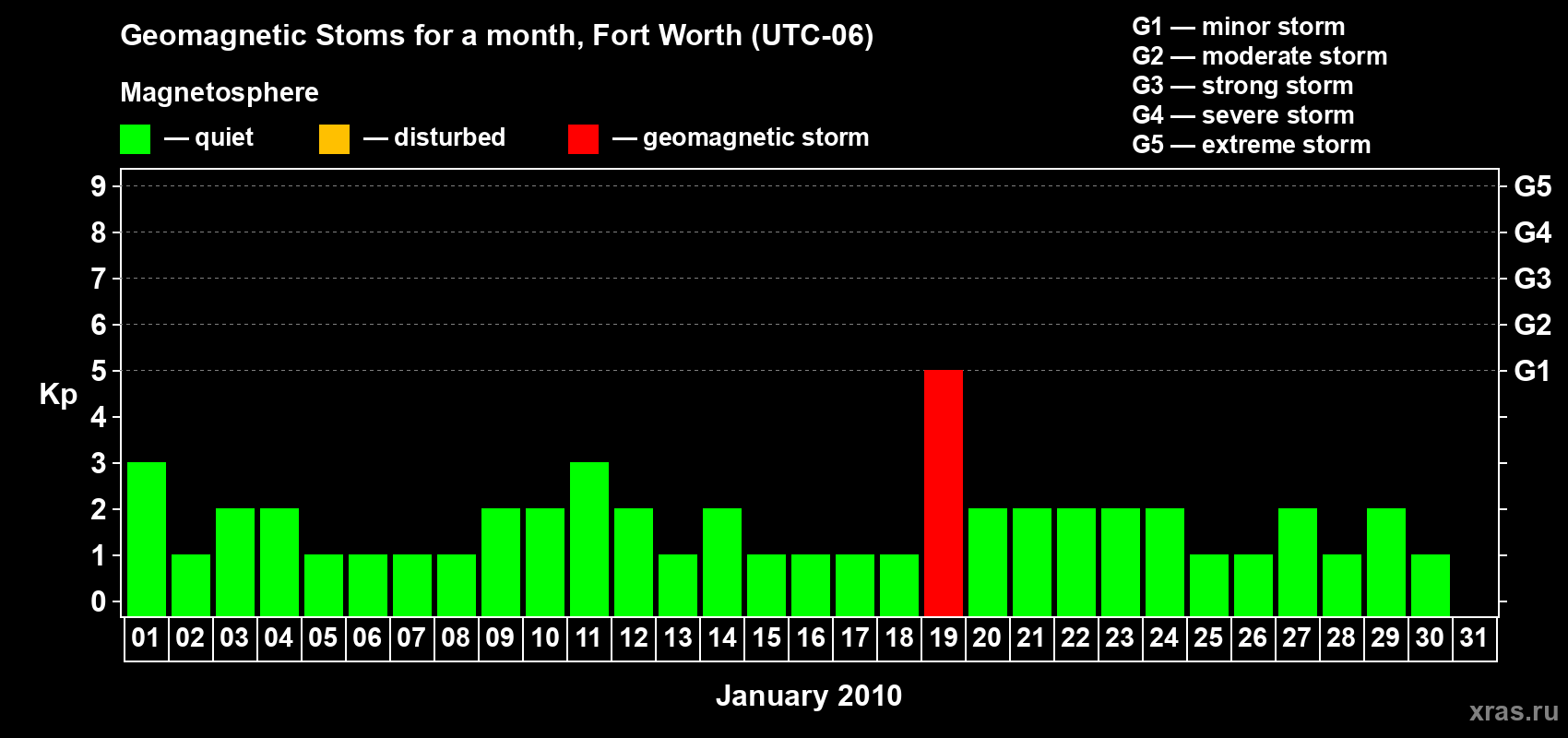
Task: Click the red geomagnetic storm legend swatch
Action: pyautogui.click(x=583, y=139)
